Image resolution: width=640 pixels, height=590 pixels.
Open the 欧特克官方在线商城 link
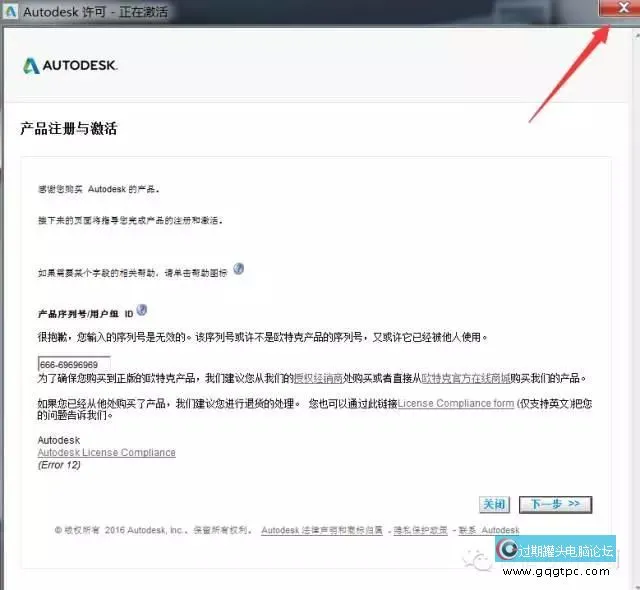pos(466,378)
